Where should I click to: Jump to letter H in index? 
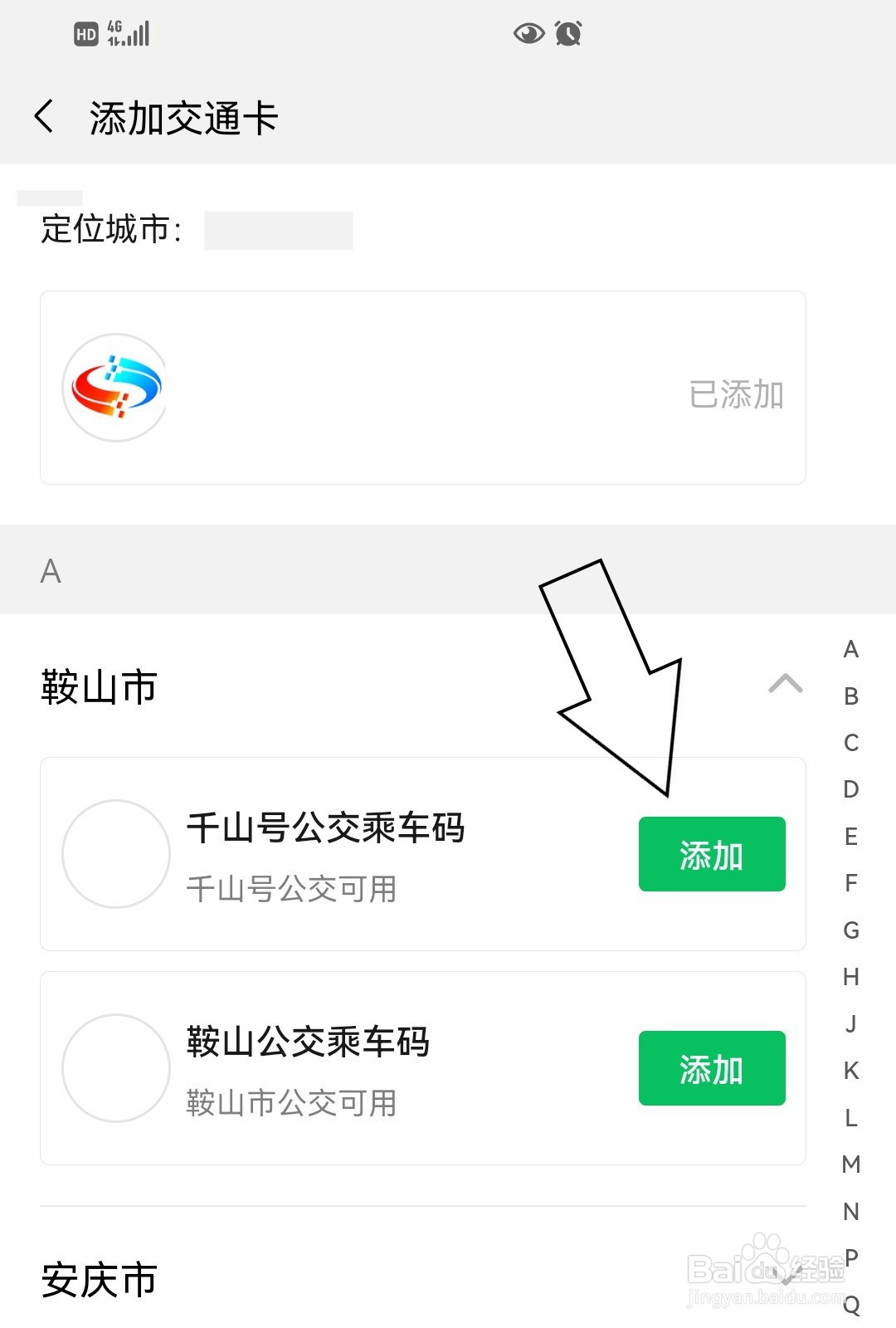[851, 977]
